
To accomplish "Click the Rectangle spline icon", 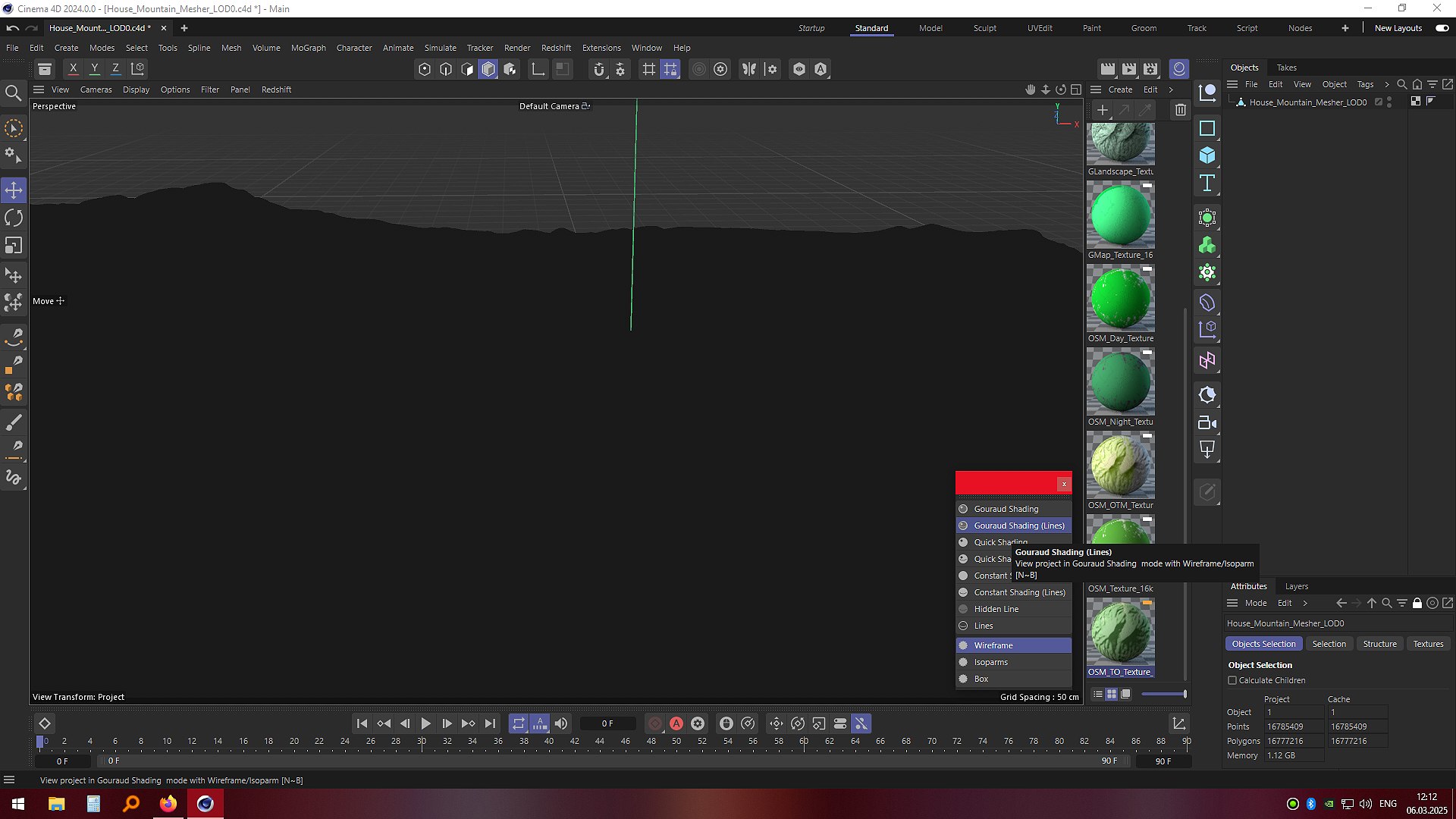I will tap(1207, 128).
